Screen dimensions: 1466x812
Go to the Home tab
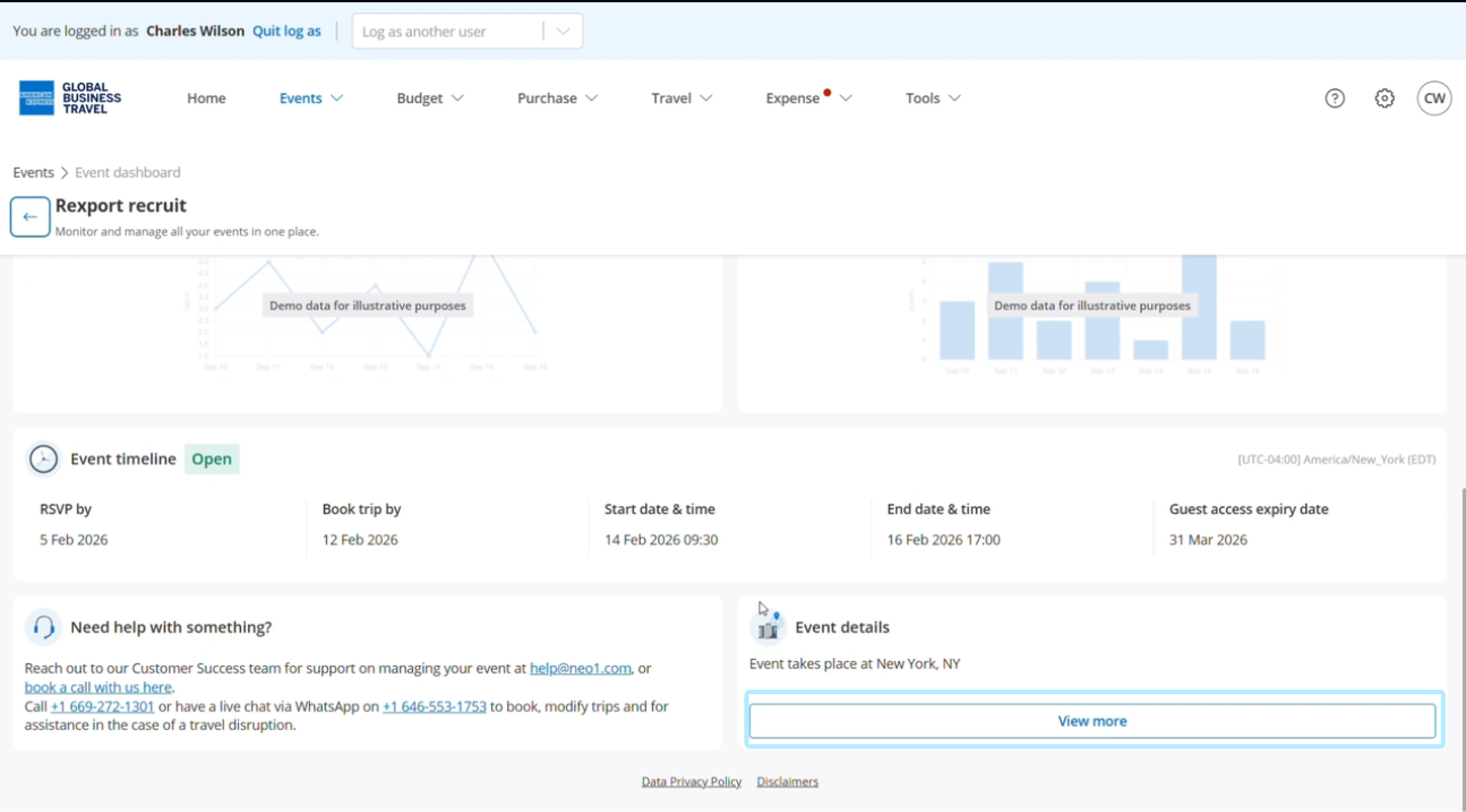click(x=206, y=98)
